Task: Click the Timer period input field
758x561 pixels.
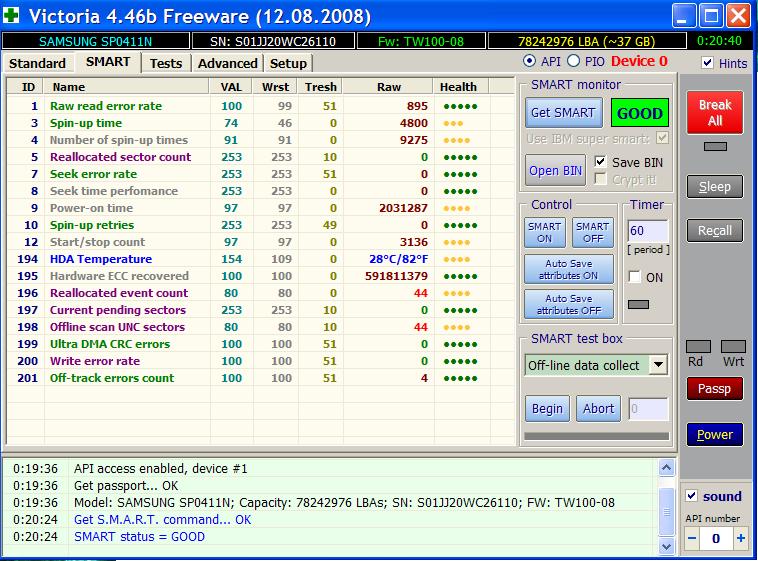Action: 647,231
